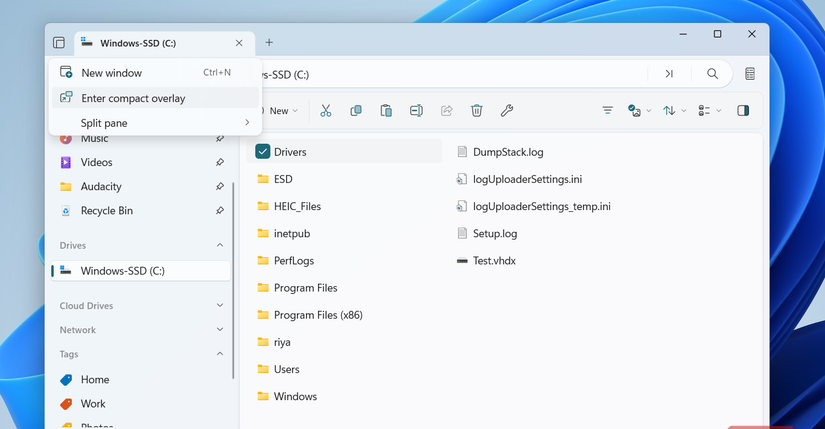Toggle the preview pane icon
Screen dimensions: 825x429
tap(743, 111)
